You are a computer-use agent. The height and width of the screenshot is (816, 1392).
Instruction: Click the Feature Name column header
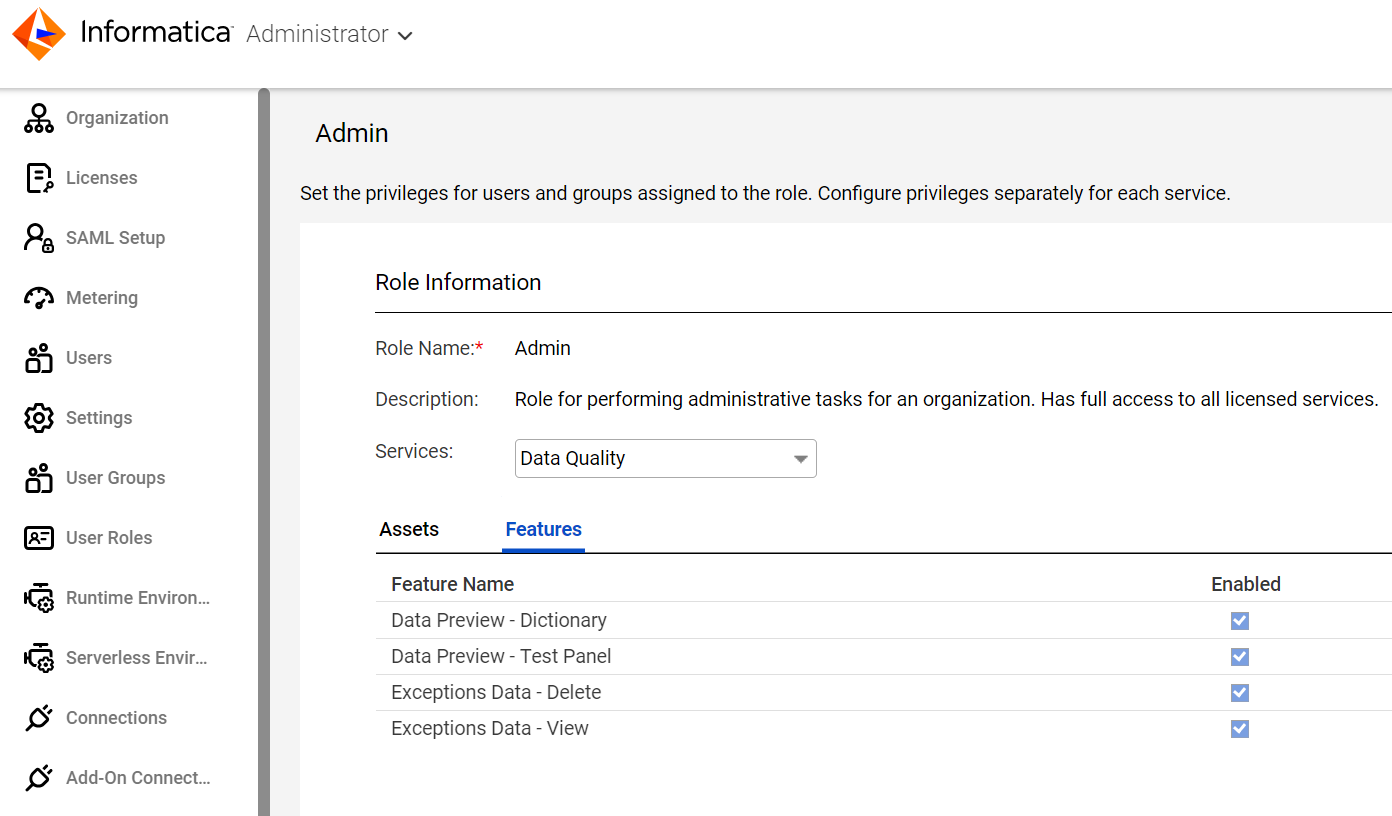click(452, 584)
